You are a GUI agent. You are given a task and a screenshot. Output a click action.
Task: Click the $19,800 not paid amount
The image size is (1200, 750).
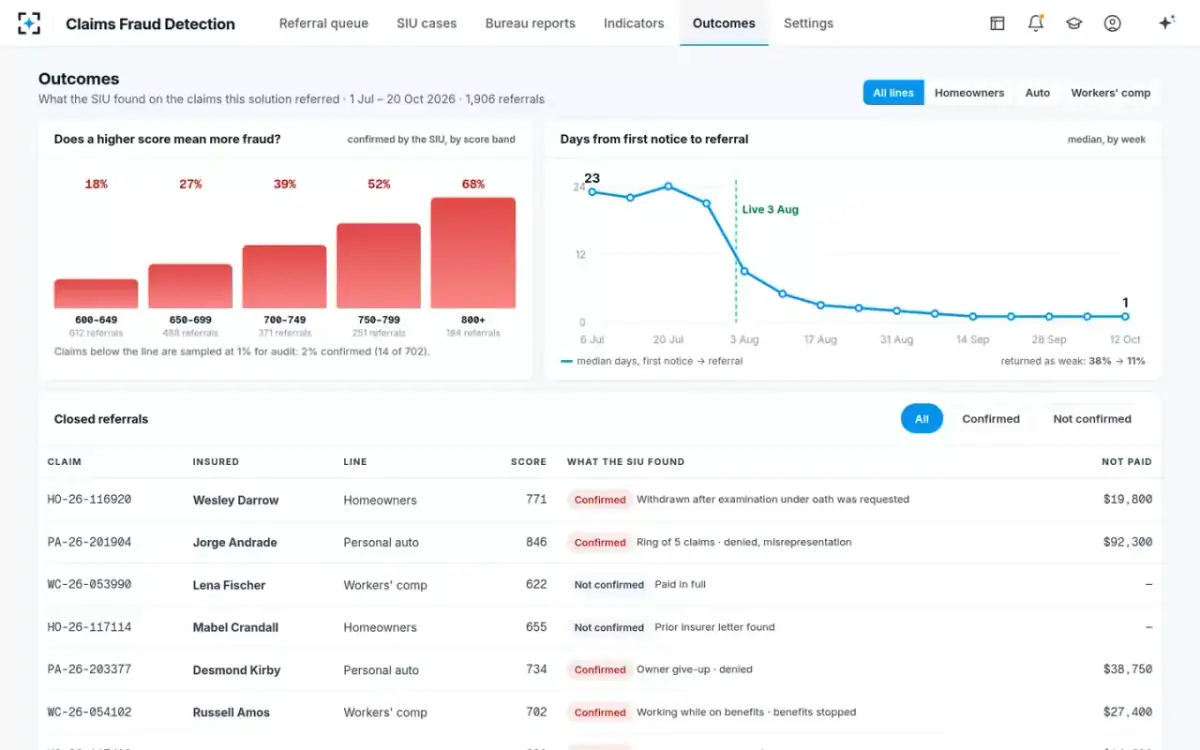[x=1127, y=499]
